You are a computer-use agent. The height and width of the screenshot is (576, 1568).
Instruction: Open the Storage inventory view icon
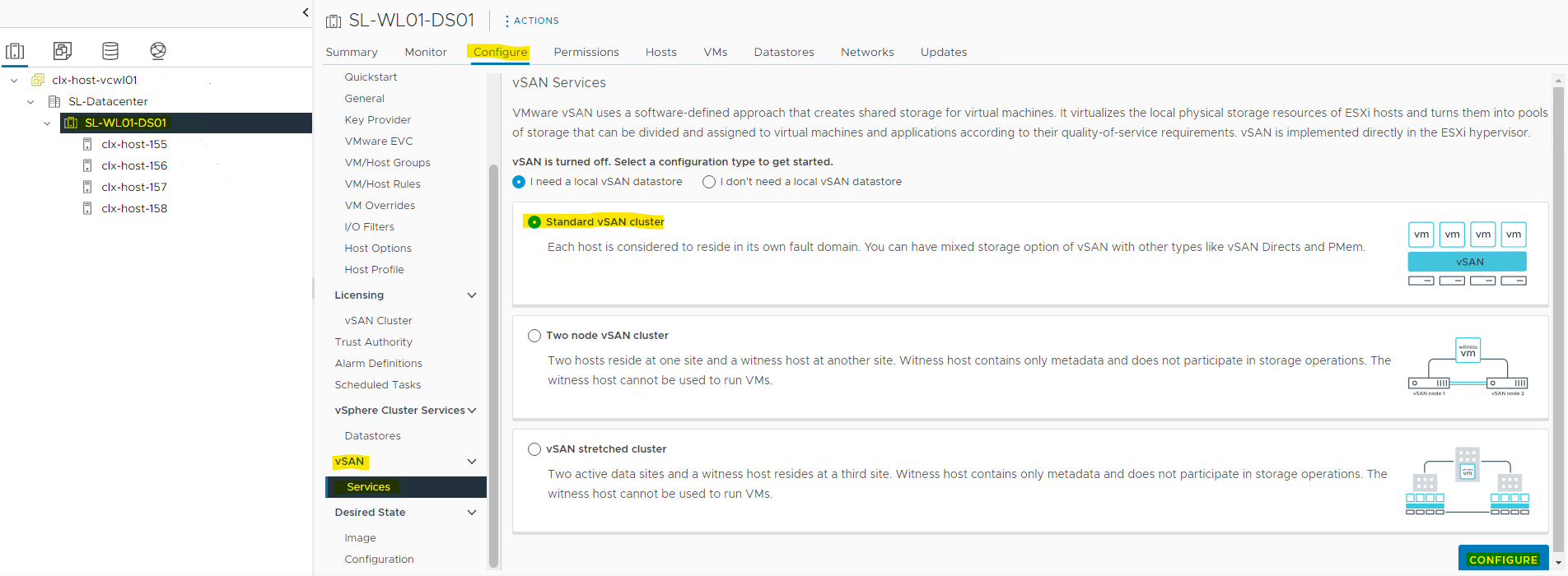point(110,51)
